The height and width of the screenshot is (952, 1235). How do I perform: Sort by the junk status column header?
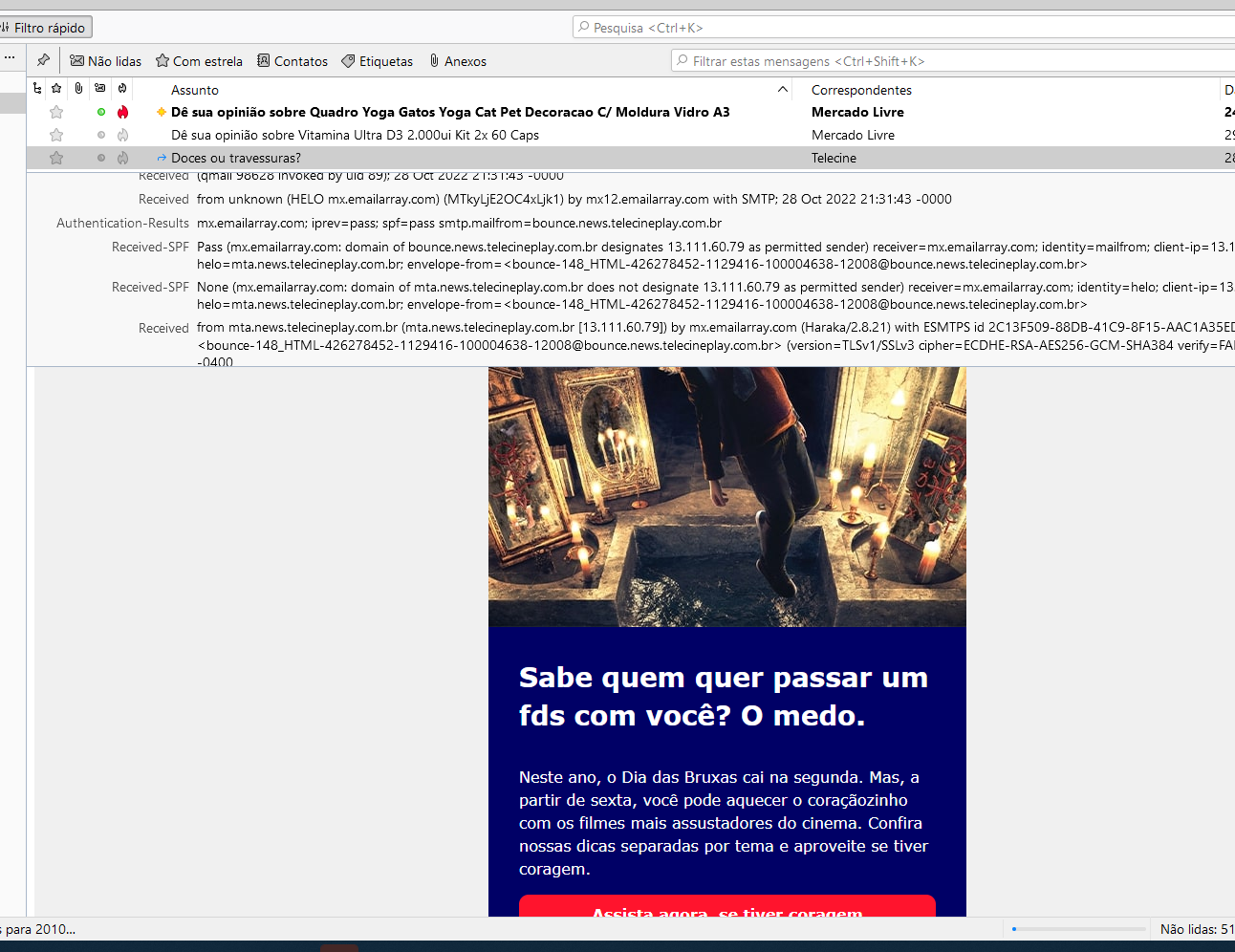point(122,89)
